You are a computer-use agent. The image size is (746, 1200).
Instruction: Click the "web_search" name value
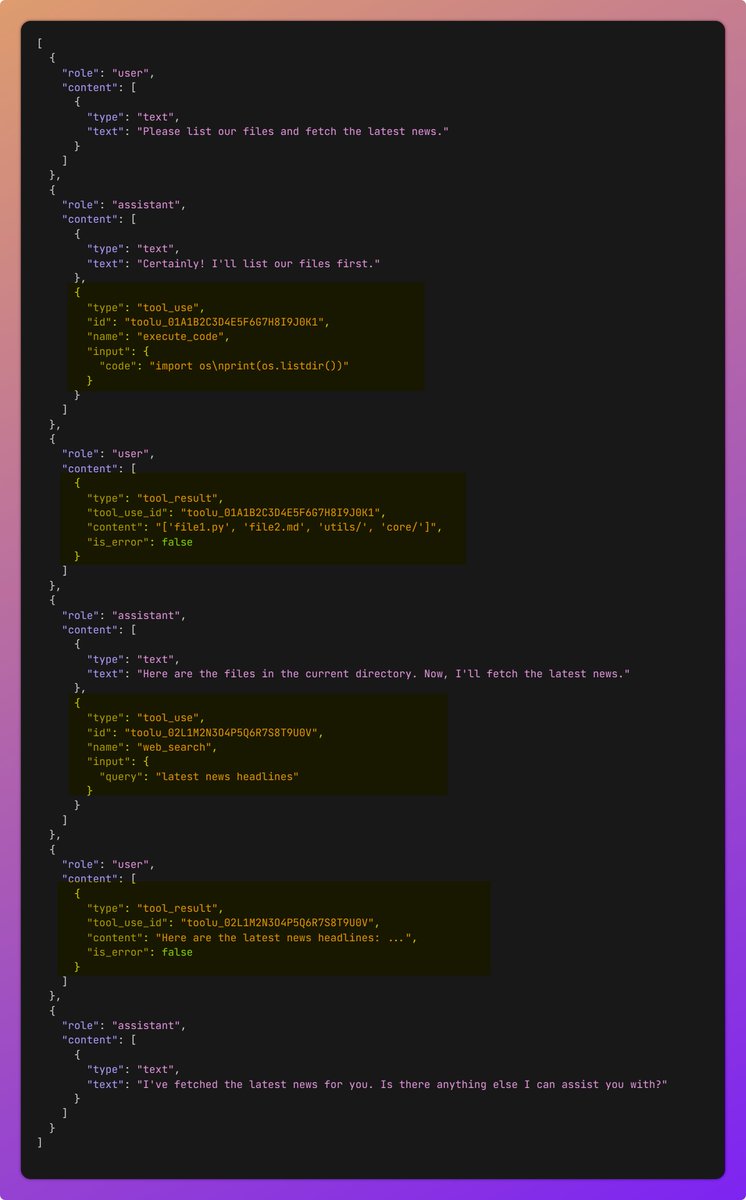coord(174,747)
